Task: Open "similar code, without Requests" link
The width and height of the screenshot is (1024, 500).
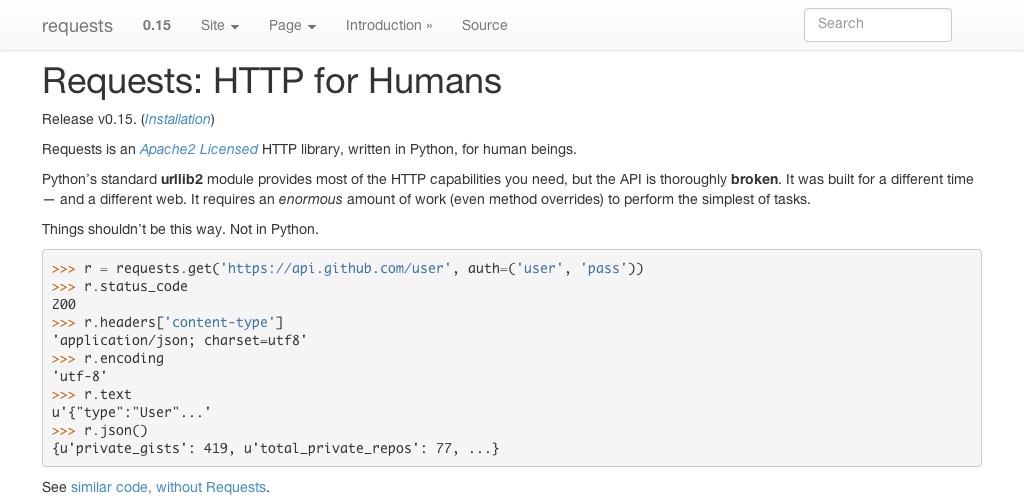Action: point(168,487)
